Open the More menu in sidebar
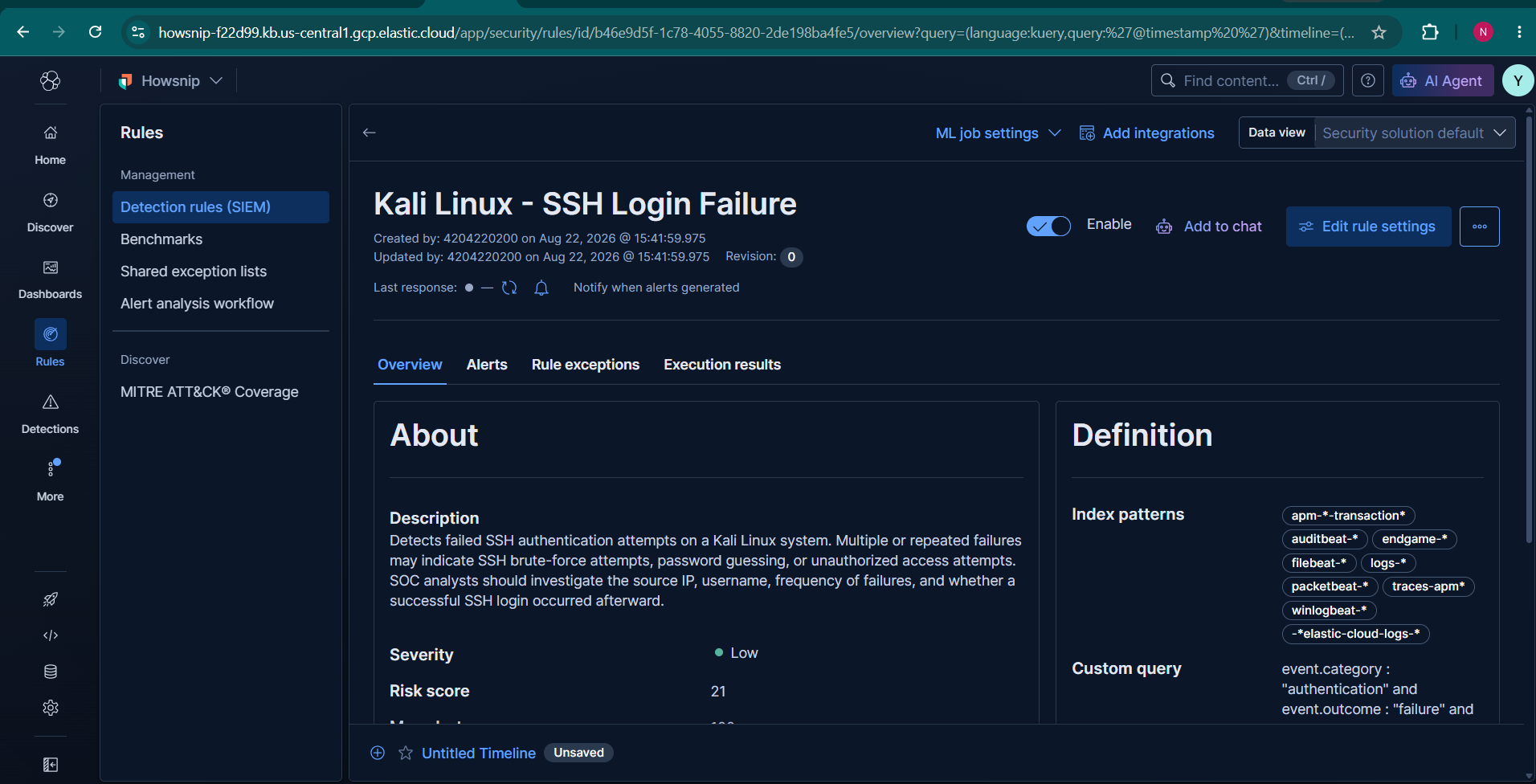1536x784 pixels. [x=50, y=480]
